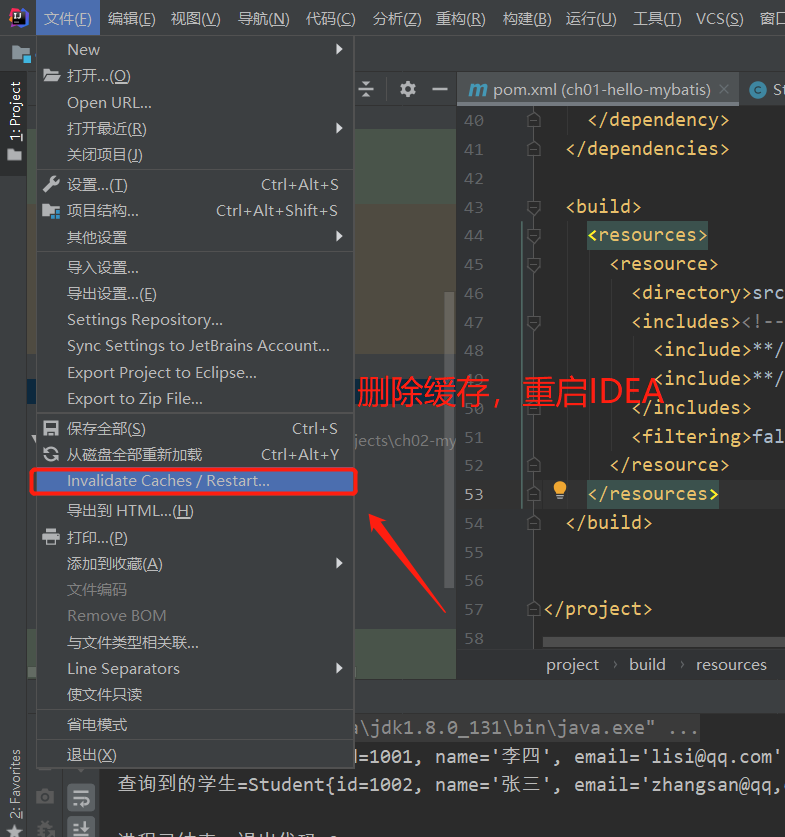The image size is (785, 837).
Task: Select 导出设置...(E) menu entry
Action: (x=195, y=294)
